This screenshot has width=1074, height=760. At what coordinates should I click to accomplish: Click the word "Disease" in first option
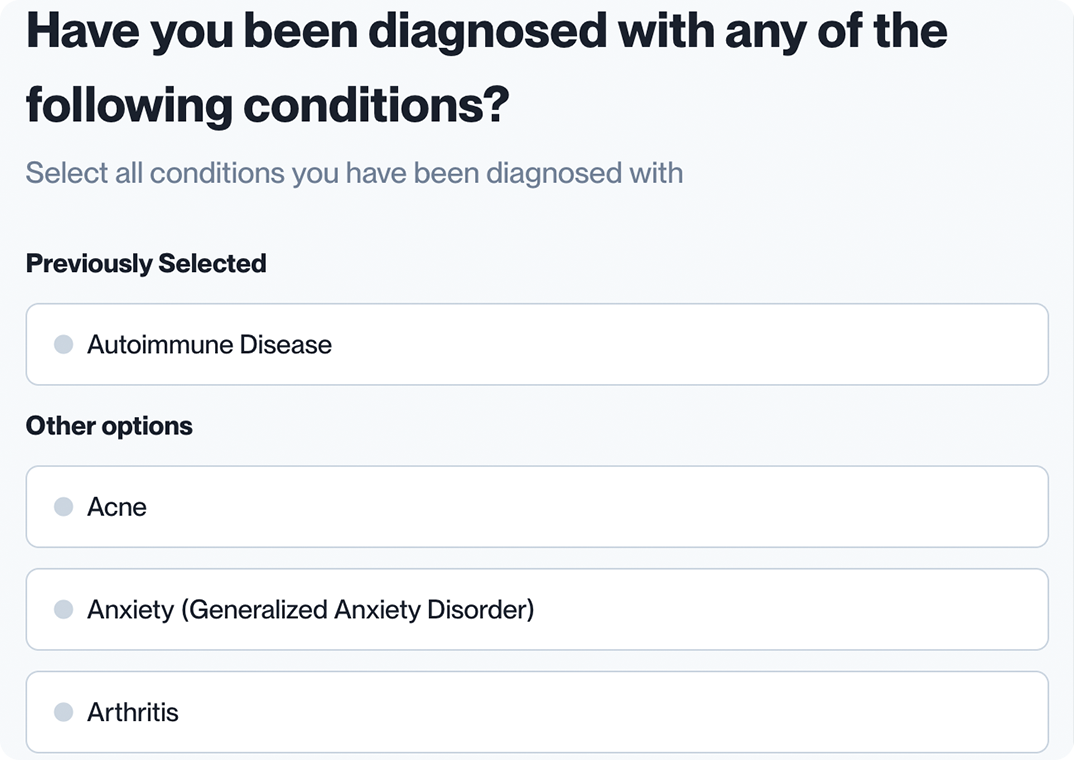(x=285, y=345)
